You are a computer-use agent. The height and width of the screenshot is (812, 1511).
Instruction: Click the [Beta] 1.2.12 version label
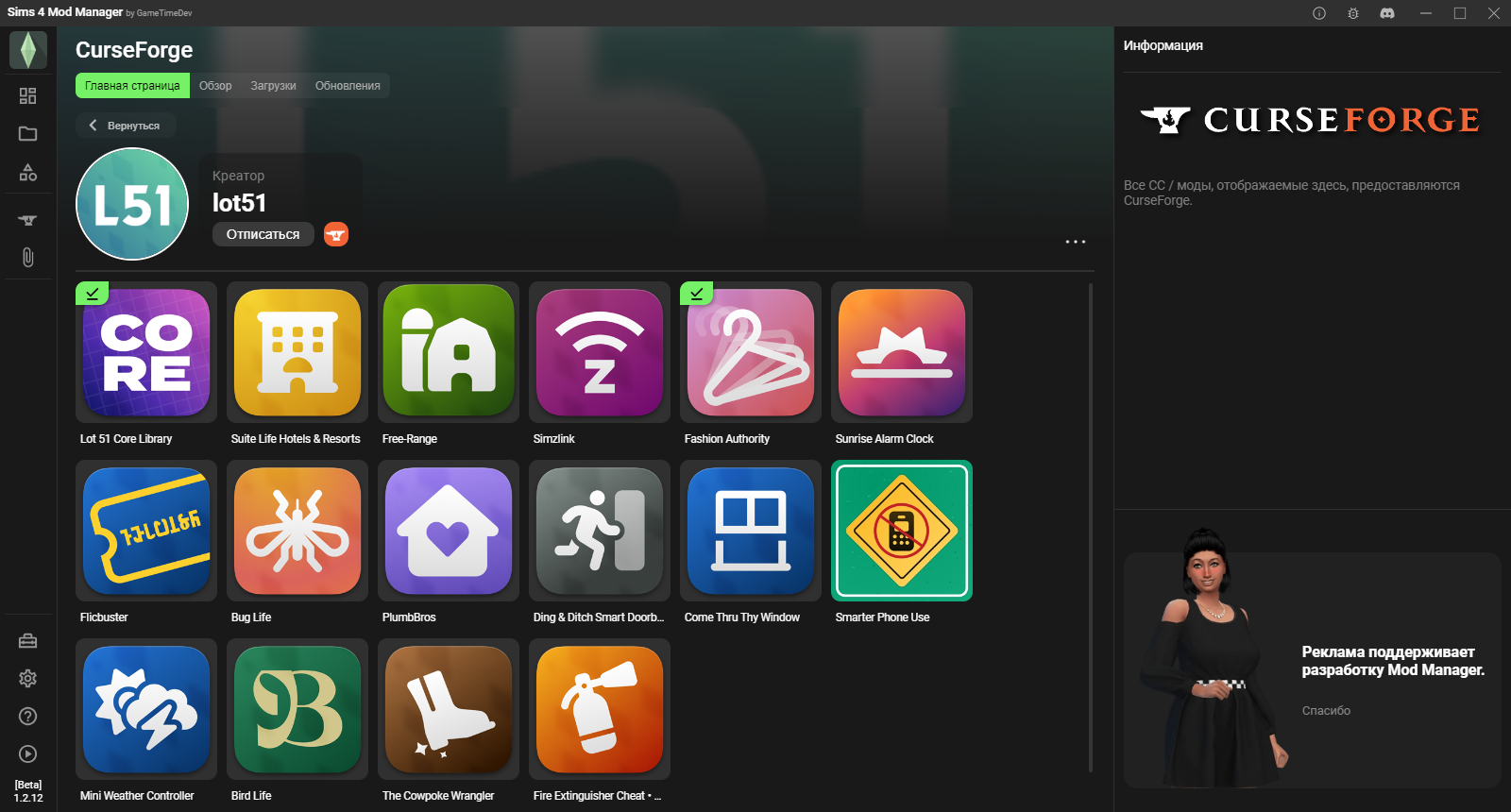(x=28, y=791)
